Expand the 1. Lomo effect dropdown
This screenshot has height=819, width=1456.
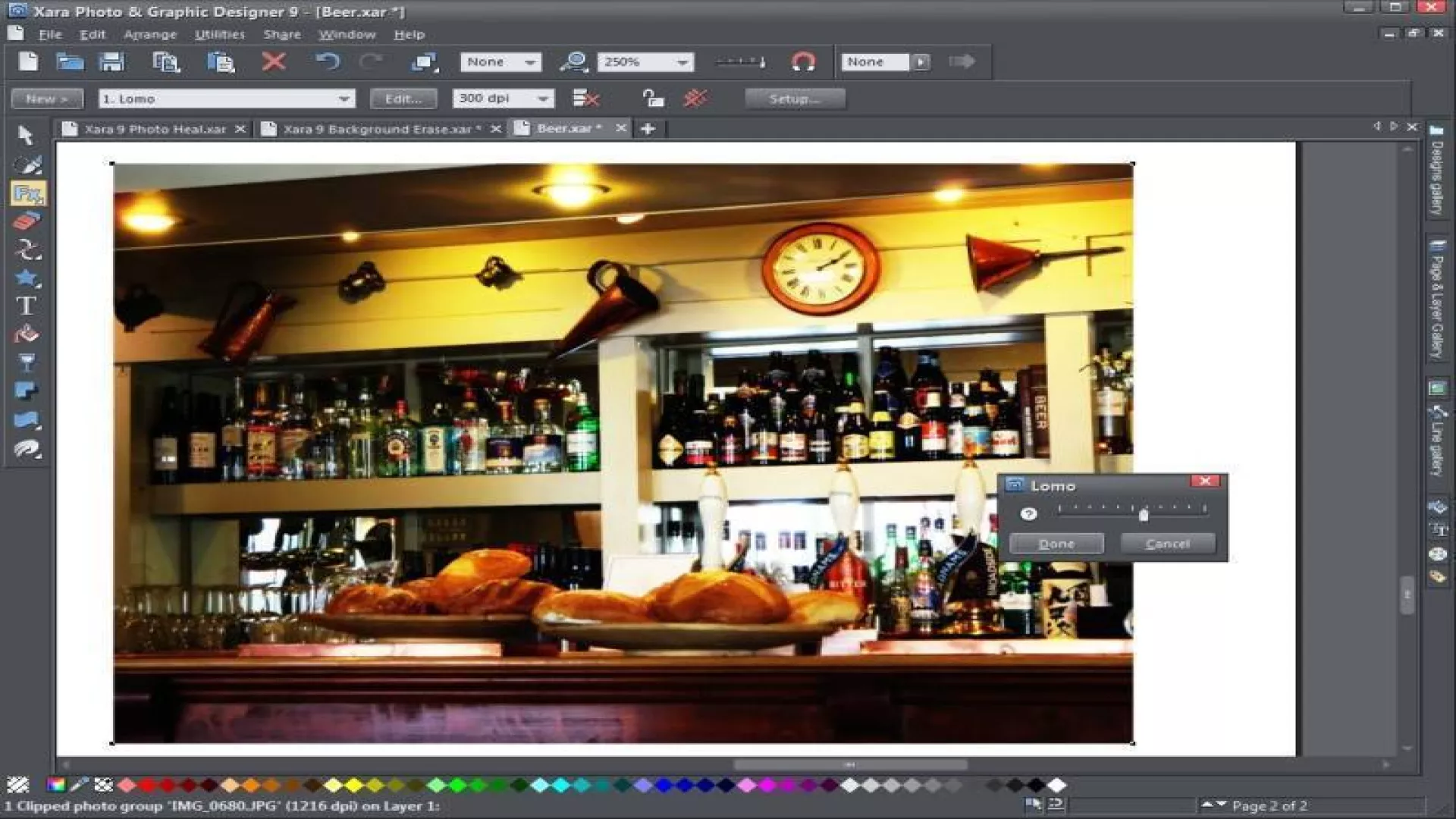pos(344,99)
